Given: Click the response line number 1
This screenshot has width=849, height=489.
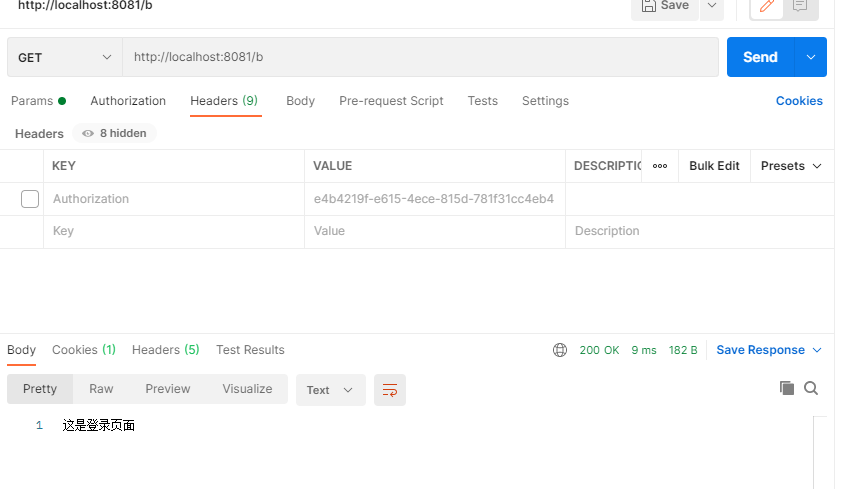Looking at the screenshot, I should [39, 426].
